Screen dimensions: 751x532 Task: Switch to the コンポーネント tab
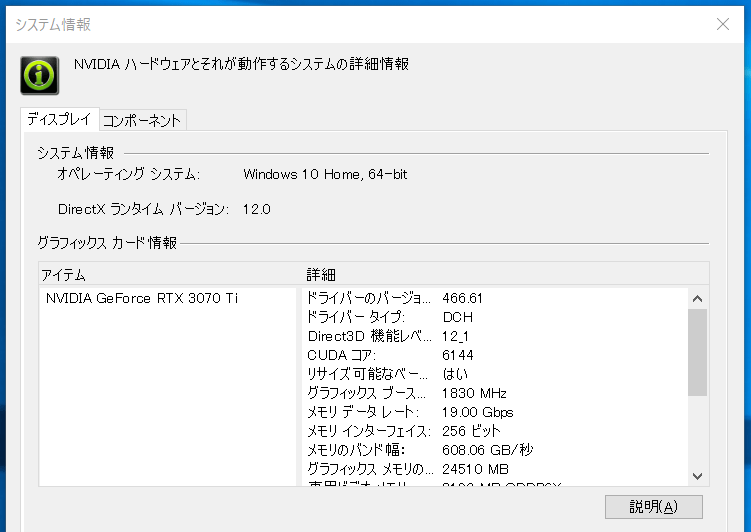(x=142, y=120)
